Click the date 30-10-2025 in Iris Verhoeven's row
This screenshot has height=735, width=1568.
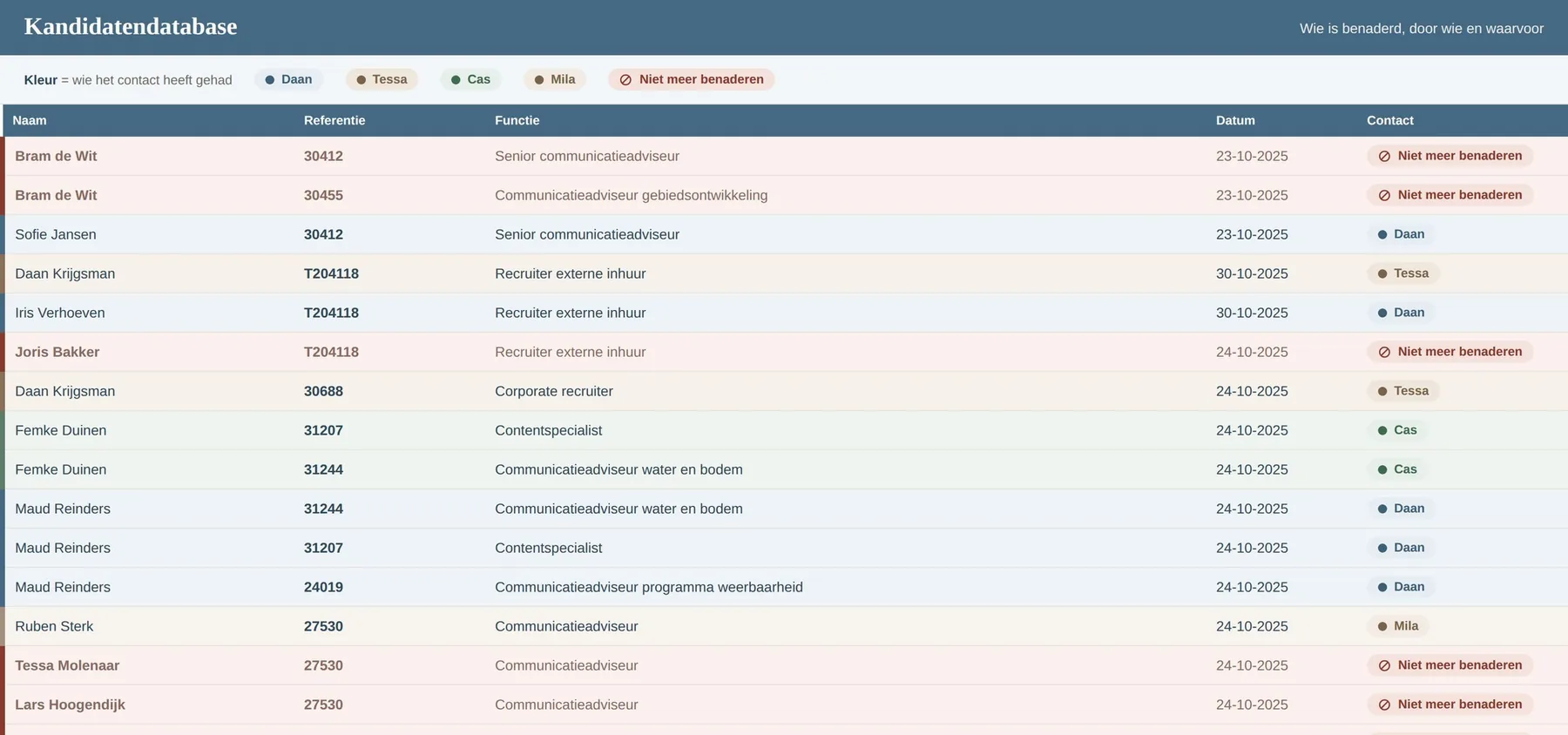[1252, 313]
